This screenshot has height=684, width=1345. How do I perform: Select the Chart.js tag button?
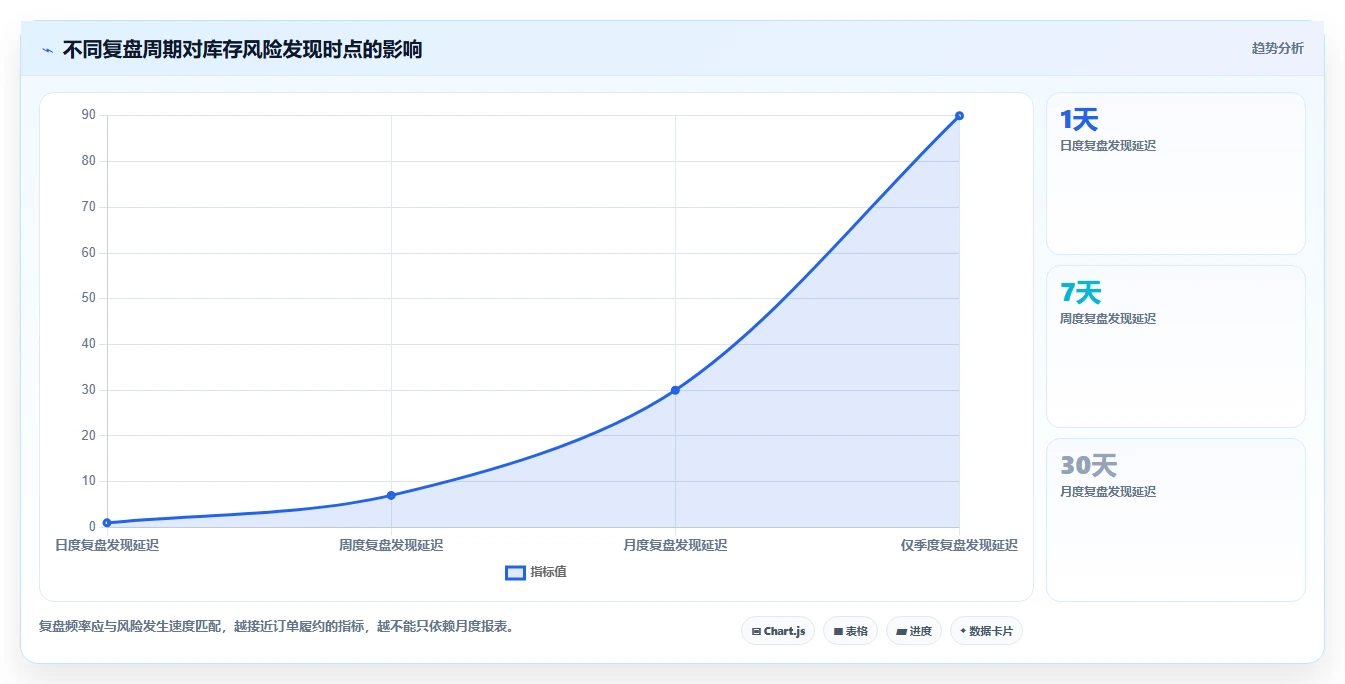coord(778,631)
